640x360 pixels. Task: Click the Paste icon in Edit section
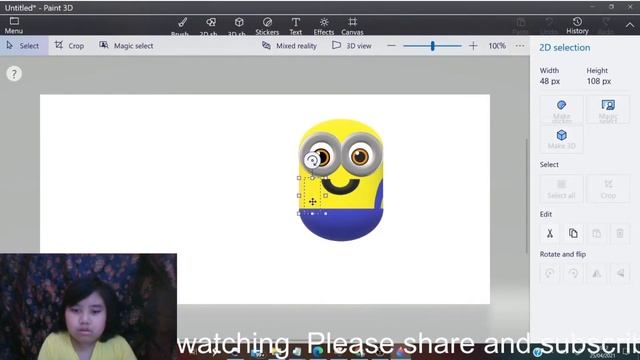point(596,233)
